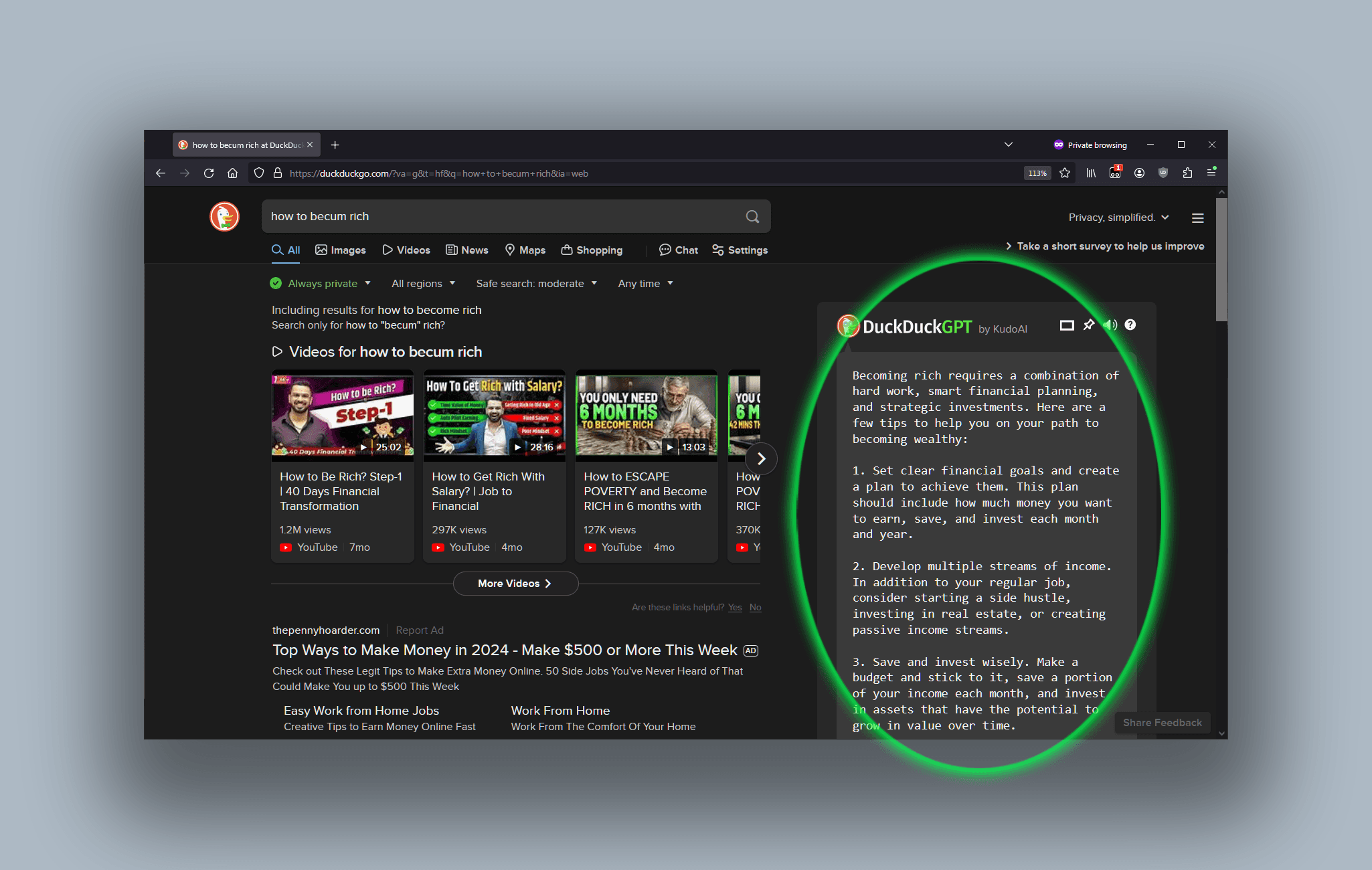Expand the Privacy, simplified dropdown

click(x=1118, y=217)
